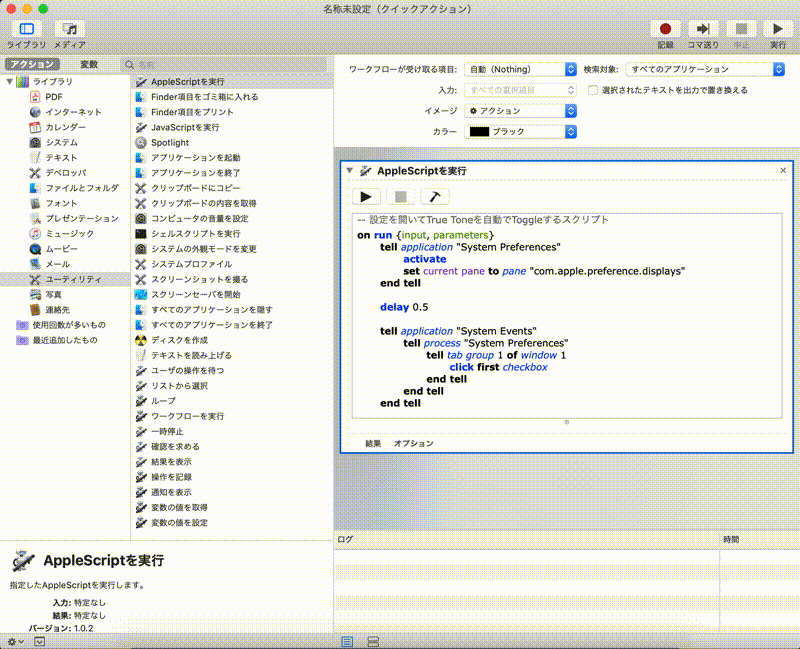The height and width of the screenshot is (649, 800).
Task: Select the フォント library category
Action: click(x=61, y=203)
